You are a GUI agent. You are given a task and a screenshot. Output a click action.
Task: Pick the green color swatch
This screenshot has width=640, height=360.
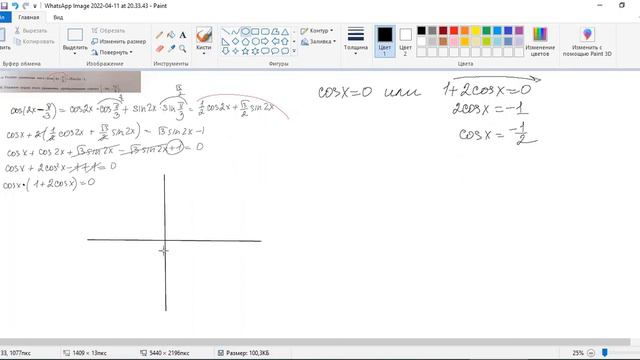pos(487,31)
